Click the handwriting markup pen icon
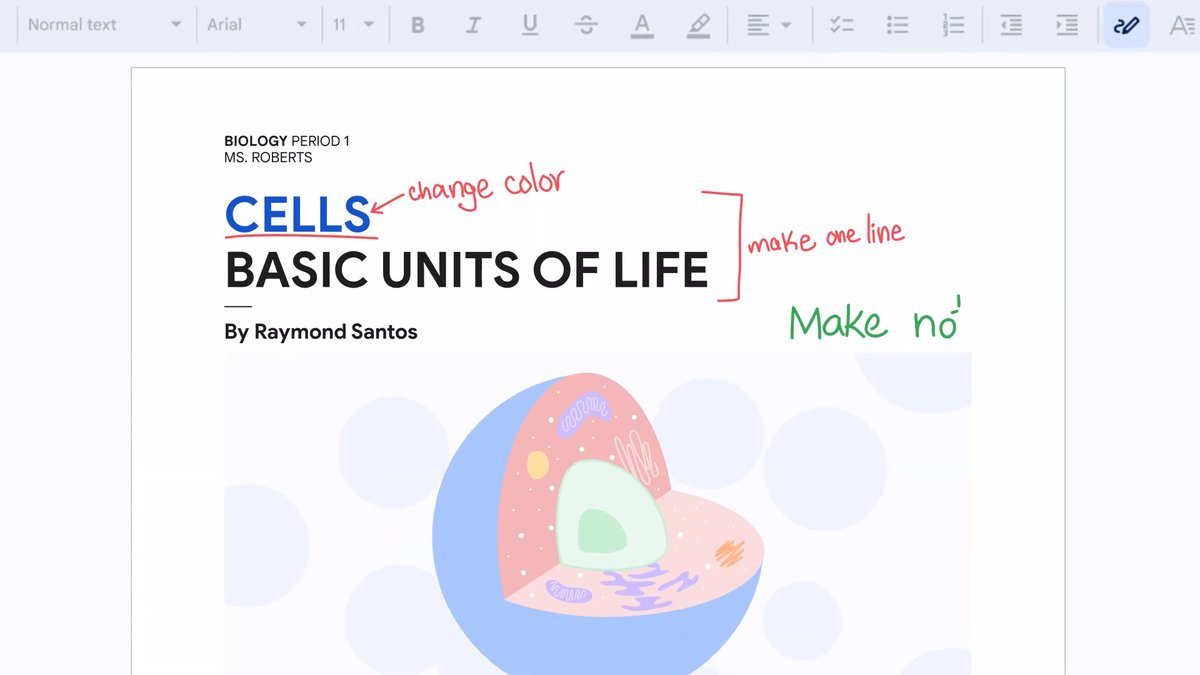This screenshot has height=675, width=1200. [1126, 25]
